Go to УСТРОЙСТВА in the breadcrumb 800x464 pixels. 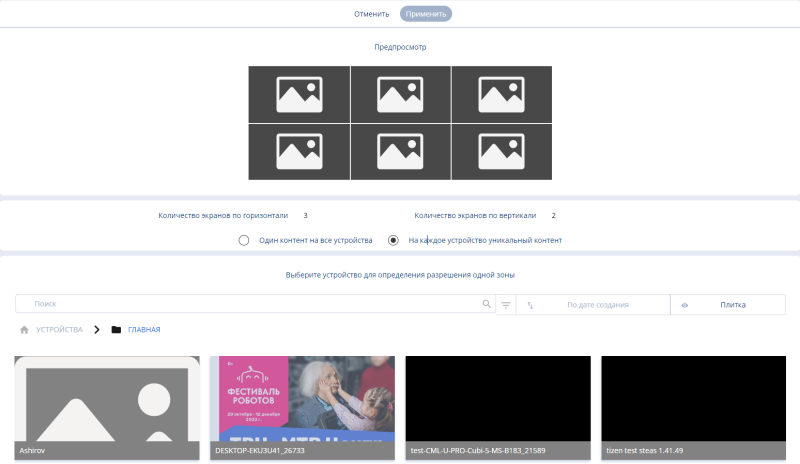(x=59, y=329)
